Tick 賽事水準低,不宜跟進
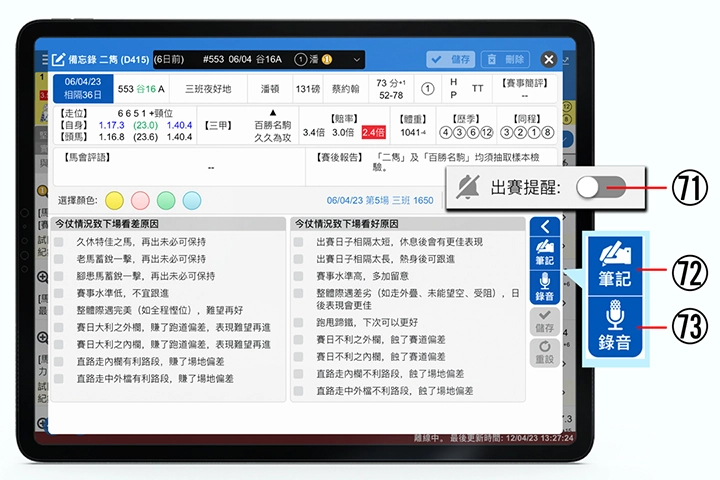The image size is (720, 480). [x=59, y=293]
